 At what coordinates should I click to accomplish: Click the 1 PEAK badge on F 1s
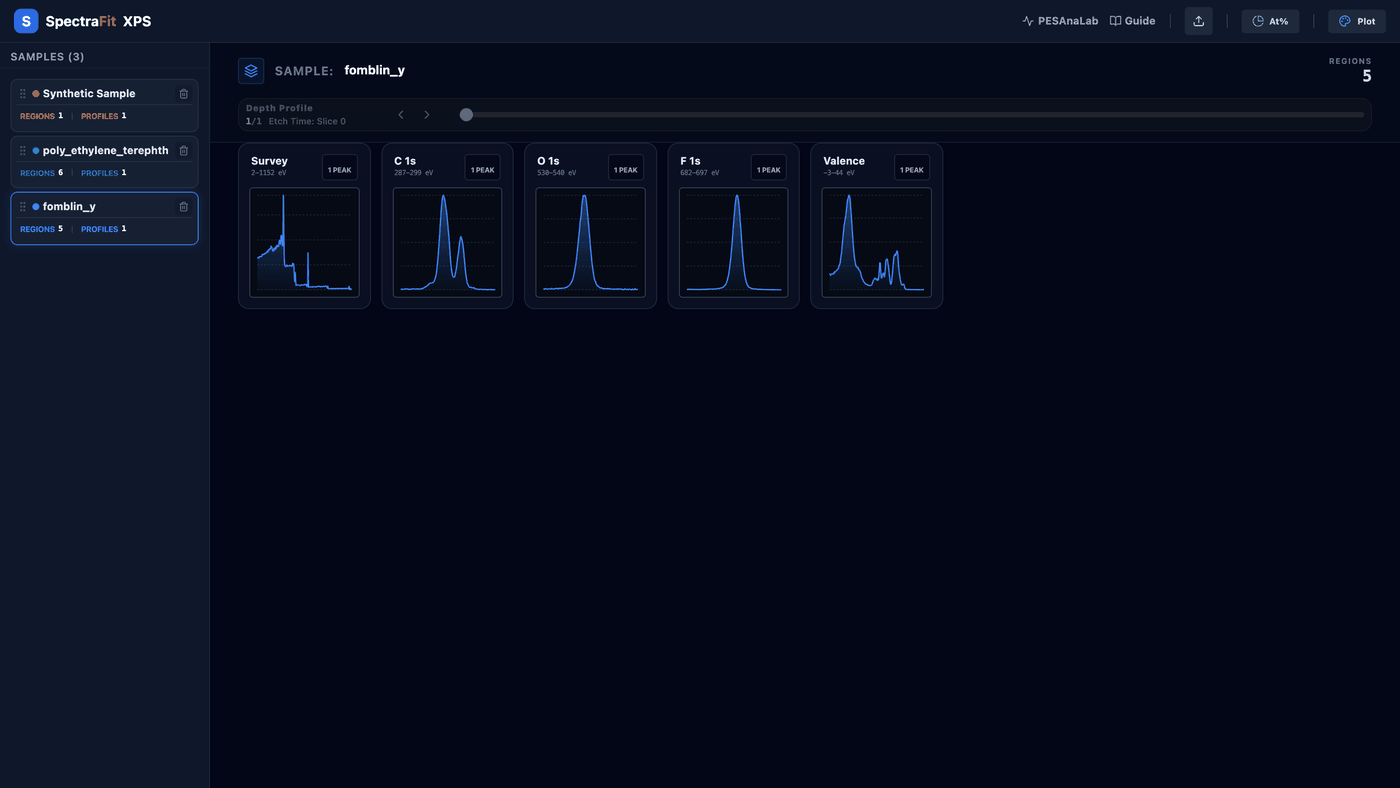[769, 170]
